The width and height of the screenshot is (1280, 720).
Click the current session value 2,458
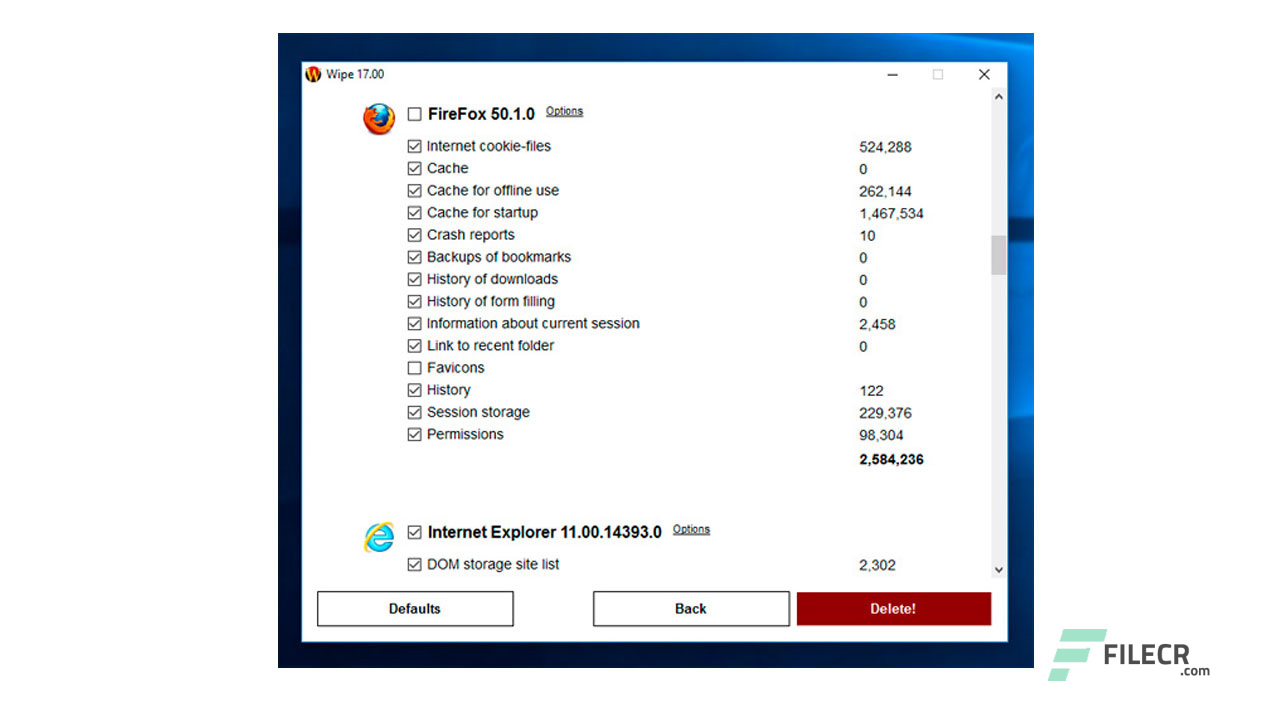click(x=877, y=324)
